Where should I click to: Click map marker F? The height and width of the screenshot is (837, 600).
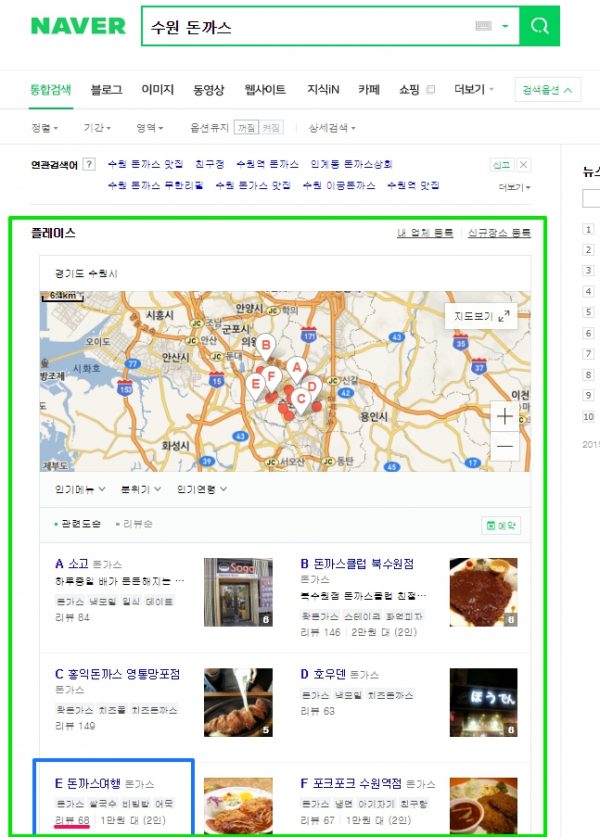pyautogui.click(x=271, y=377)
